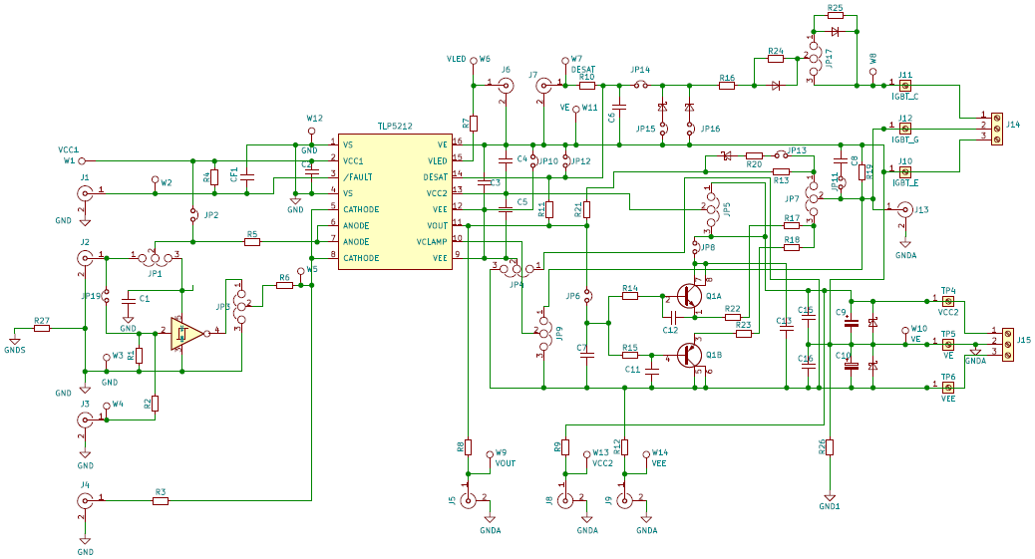Select test point TP6 VEE

pos(948,387)
